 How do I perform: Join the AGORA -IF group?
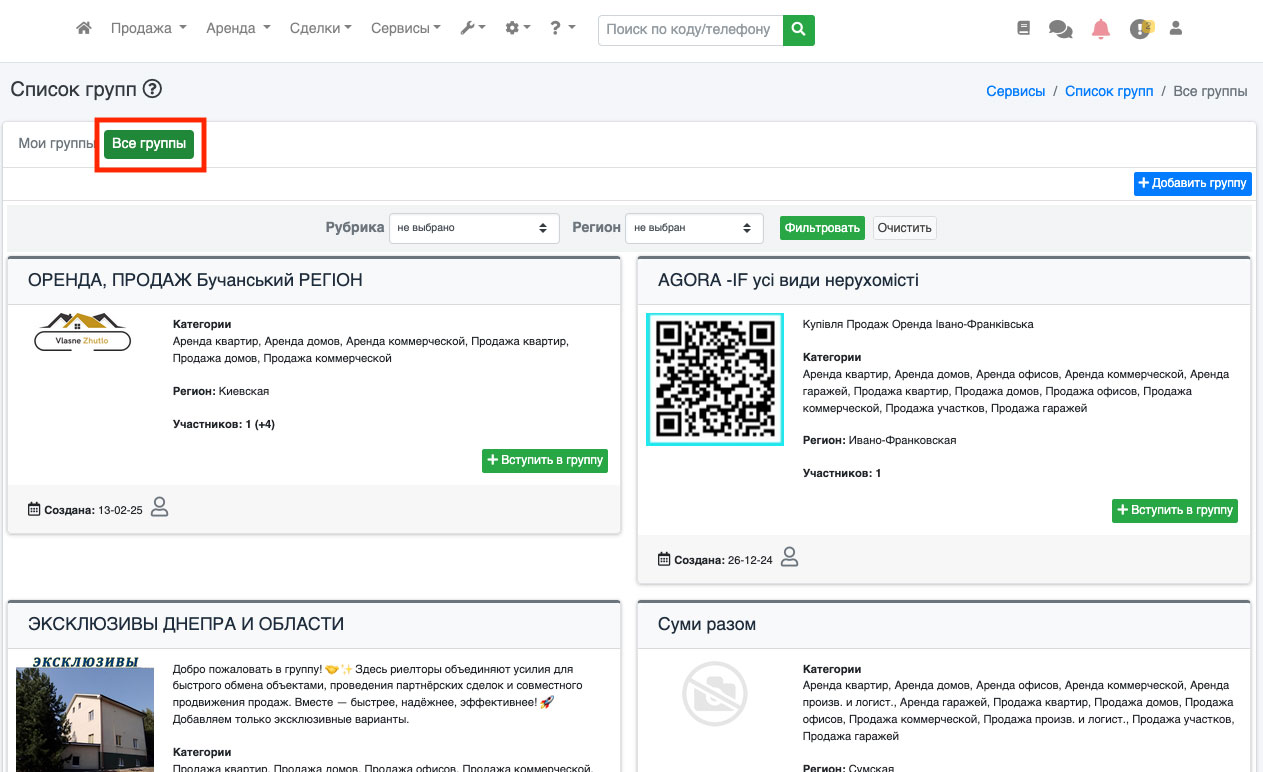[1174, 510]
